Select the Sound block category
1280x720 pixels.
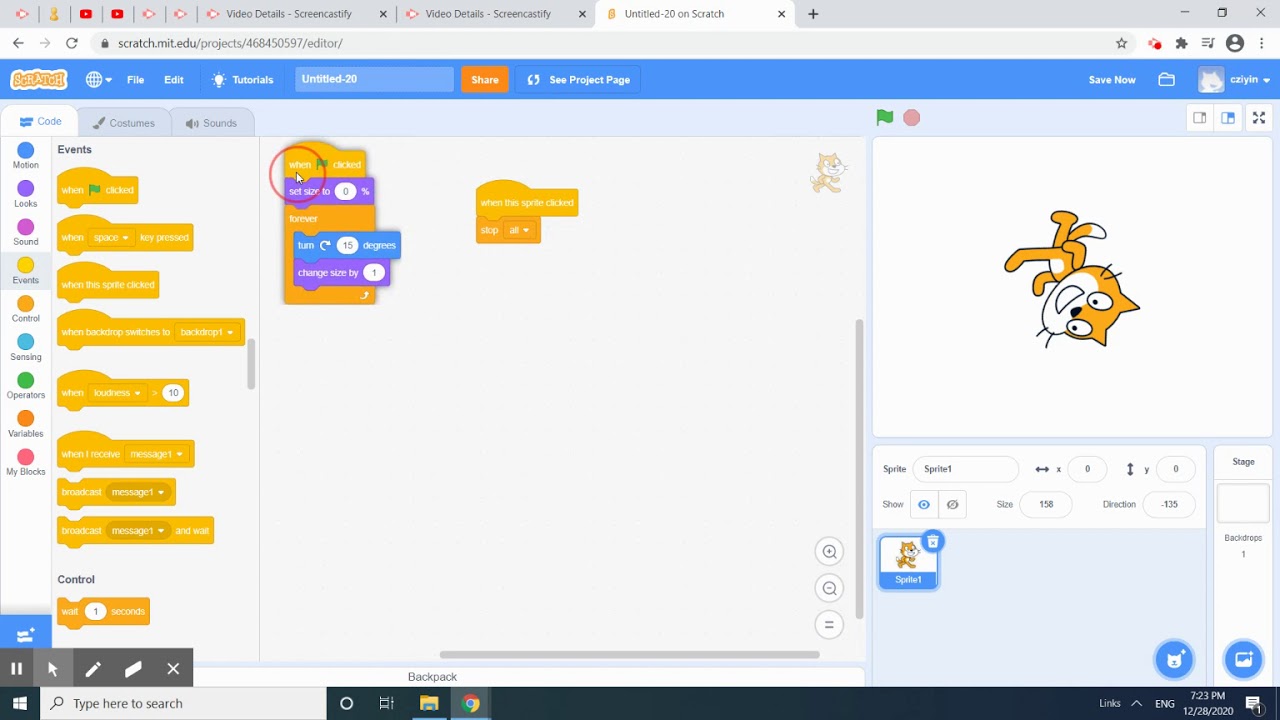(x=25, y=232)
